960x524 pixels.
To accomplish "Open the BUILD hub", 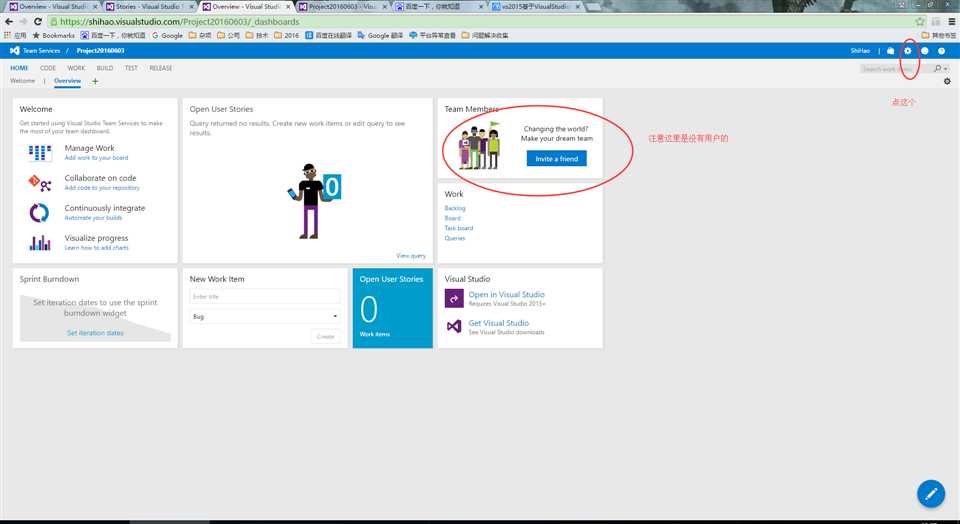I will 105,68.
